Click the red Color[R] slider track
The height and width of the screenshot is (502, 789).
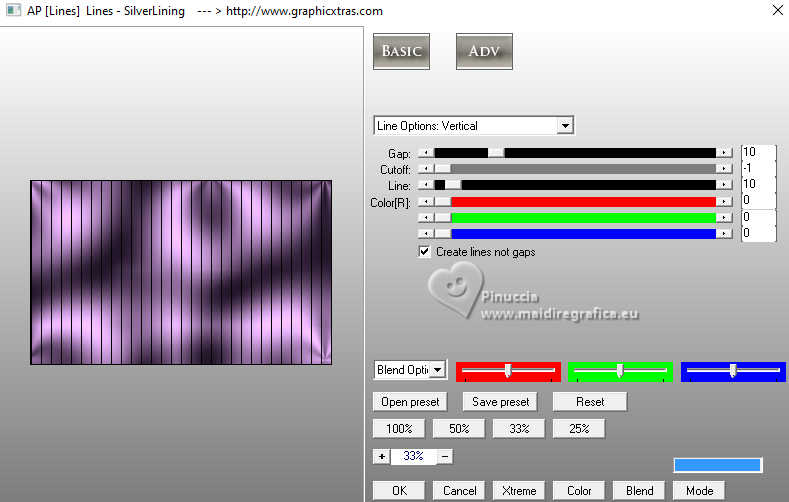click(x=575, y=202)
